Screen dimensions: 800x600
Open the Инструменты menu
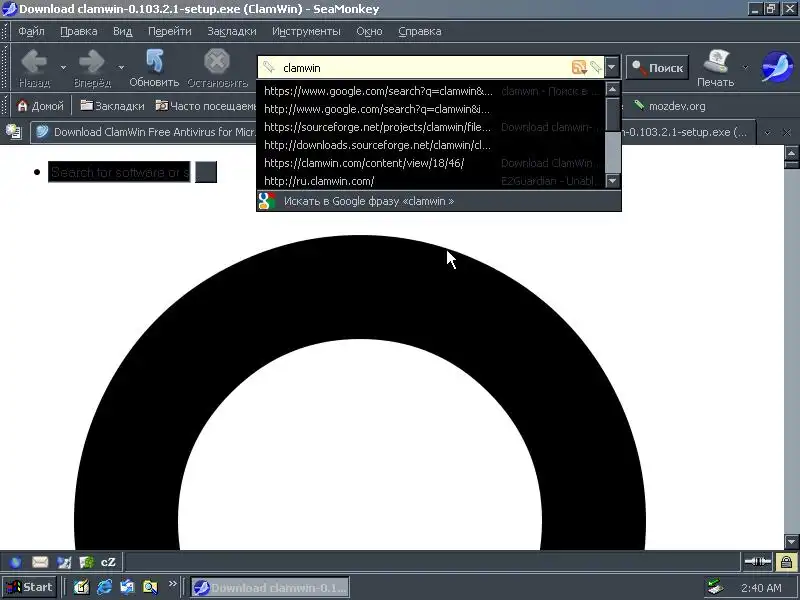pos(306,31)
